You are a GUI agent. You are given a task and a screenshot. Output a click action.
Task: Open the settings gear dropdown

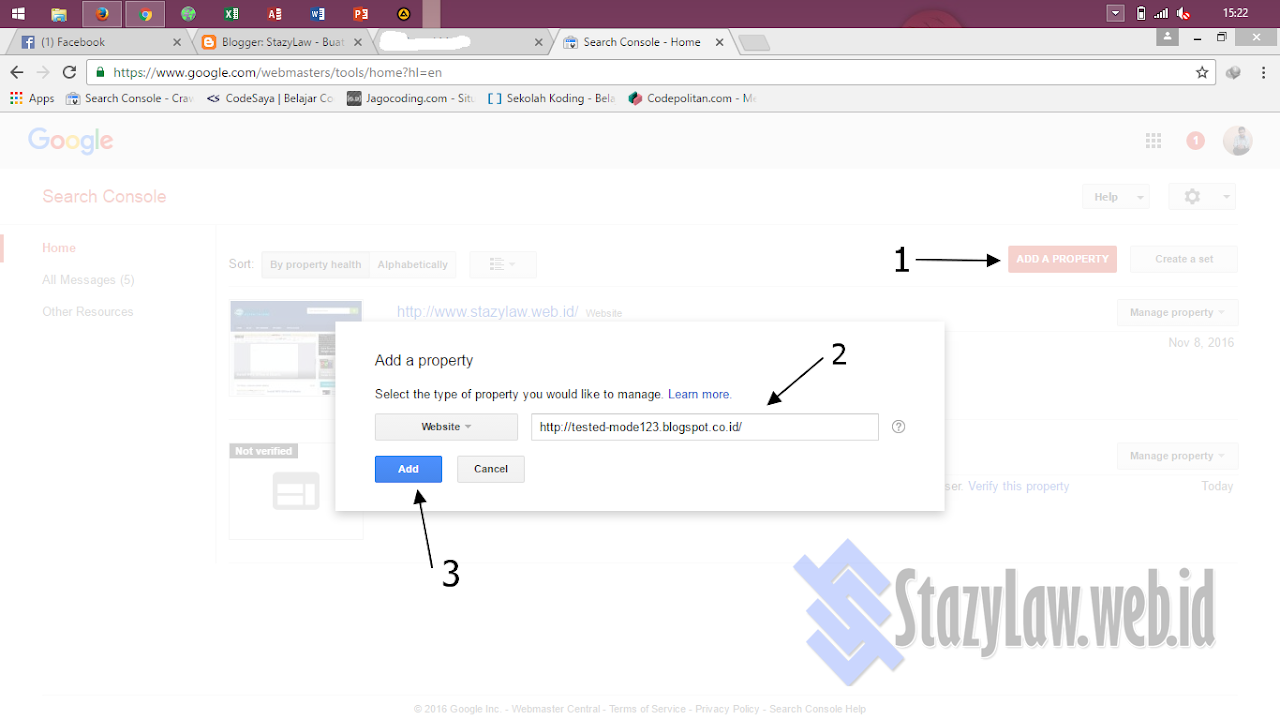1202,197
